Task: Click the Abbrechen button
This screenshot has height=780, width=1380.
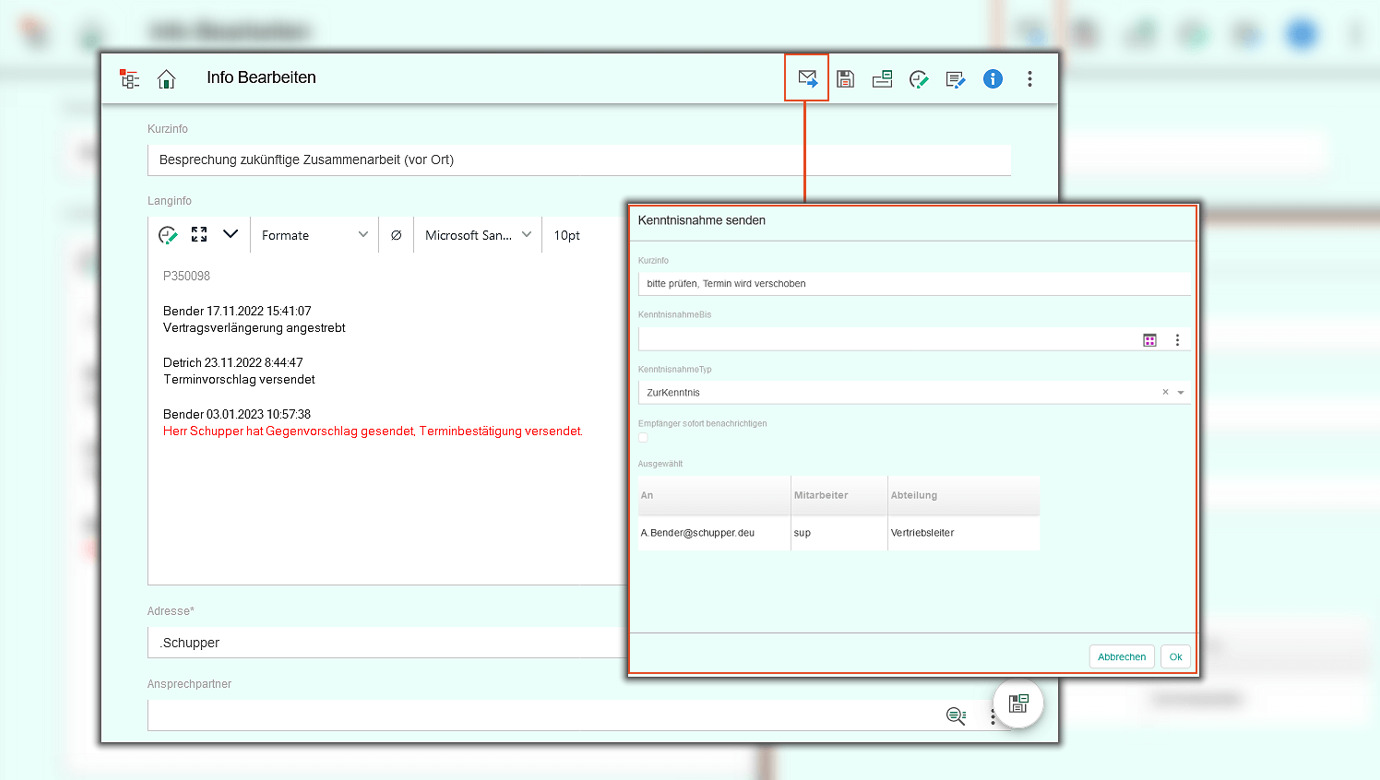Action: tap(1121, 657)
